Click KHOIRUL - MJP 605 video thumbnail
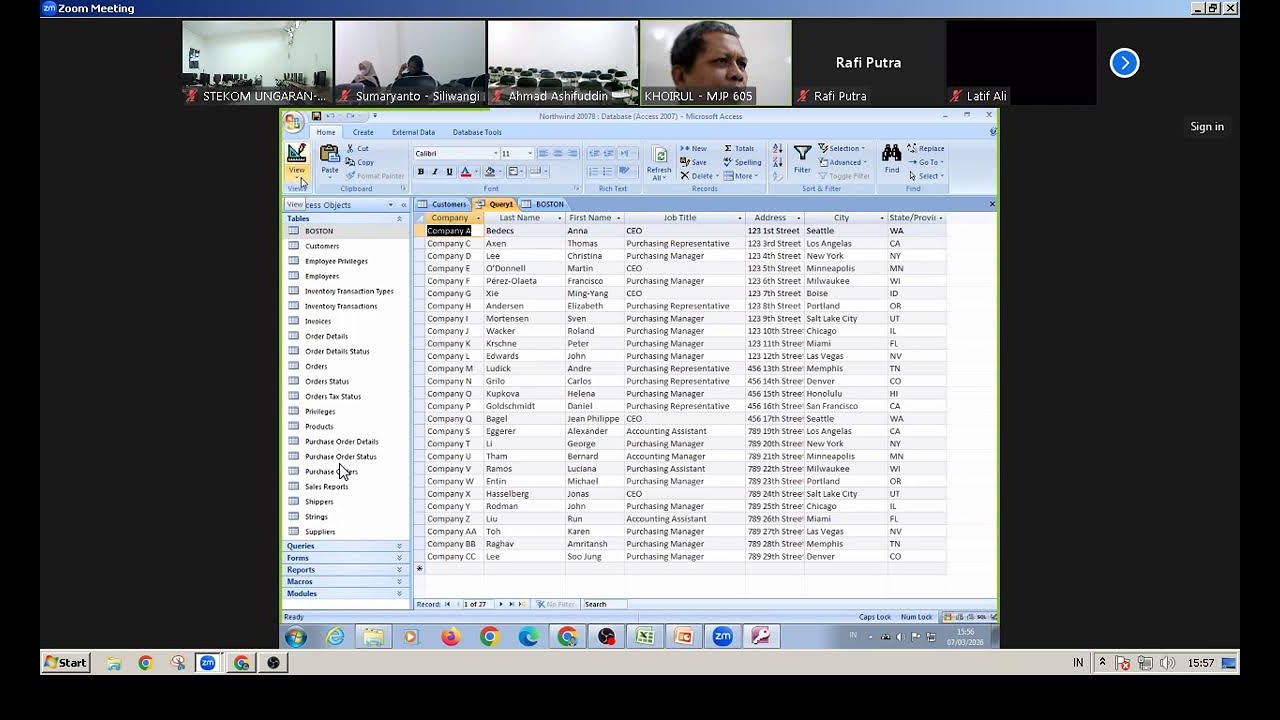Image resolution: width=1280 pixels, height=720 pixels. point(715,62)
